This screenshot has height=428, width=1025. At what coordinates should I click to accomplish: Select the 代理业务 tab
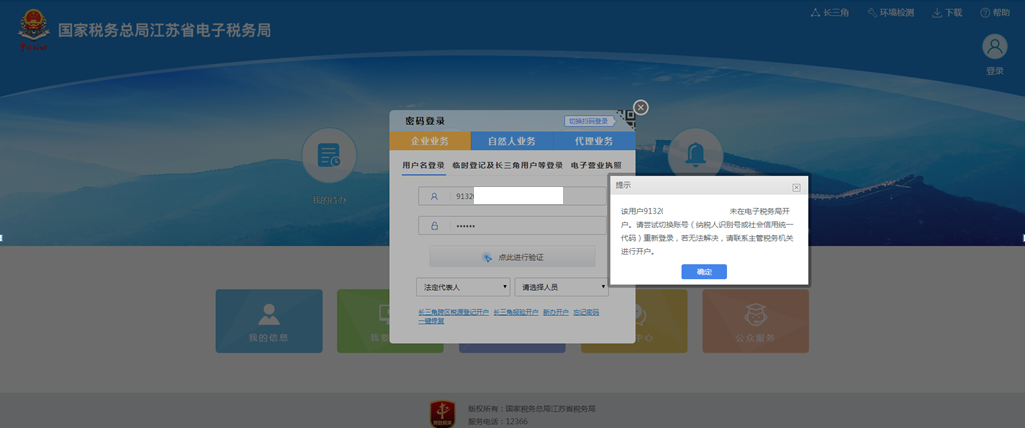point(594,141)
